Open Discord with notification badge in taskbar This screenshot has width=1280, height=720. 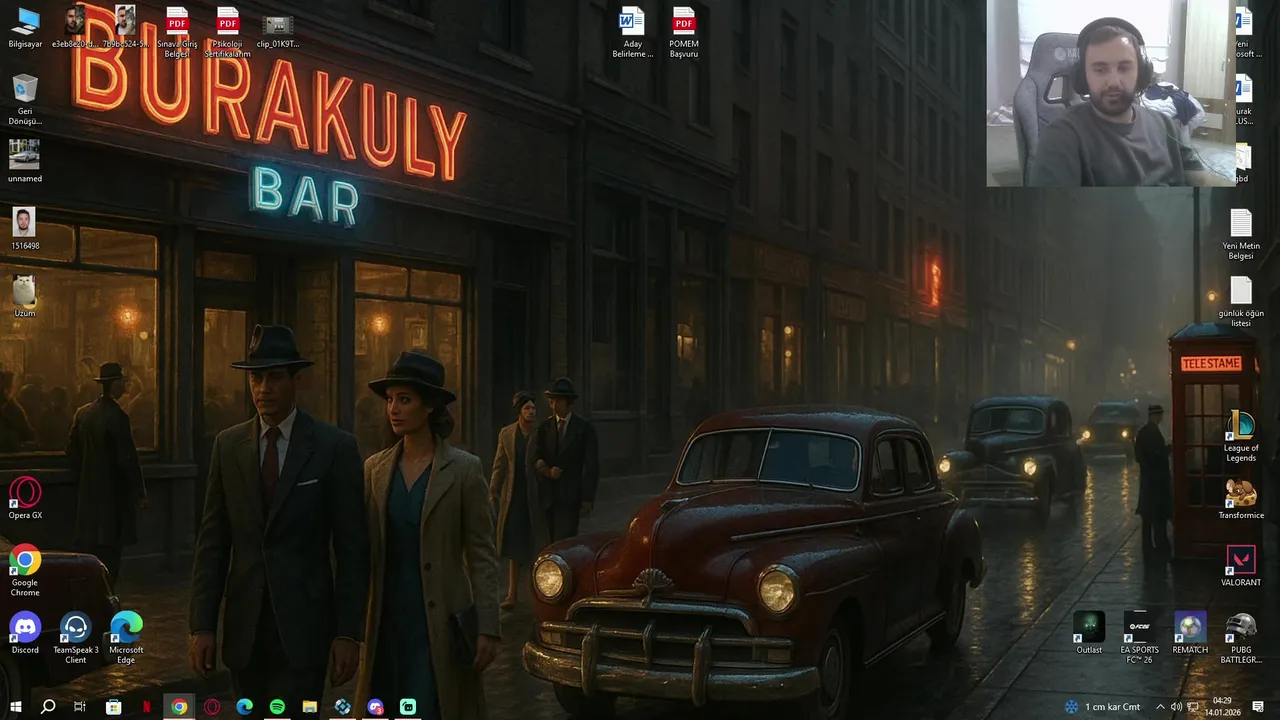click(375, 707)
